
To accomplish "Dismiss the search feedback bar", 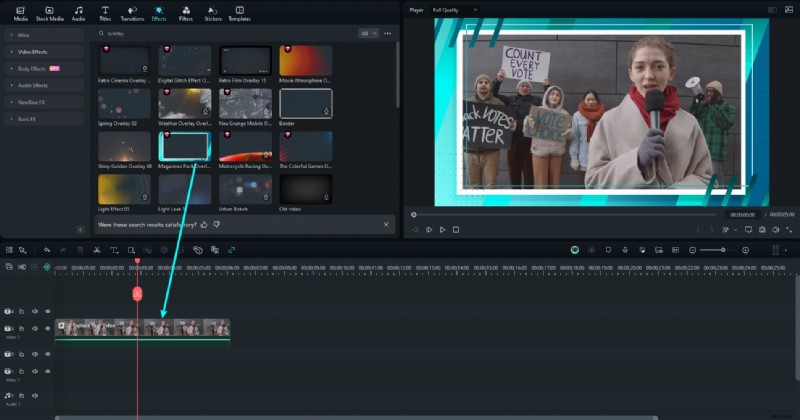I will click(386, 225).
